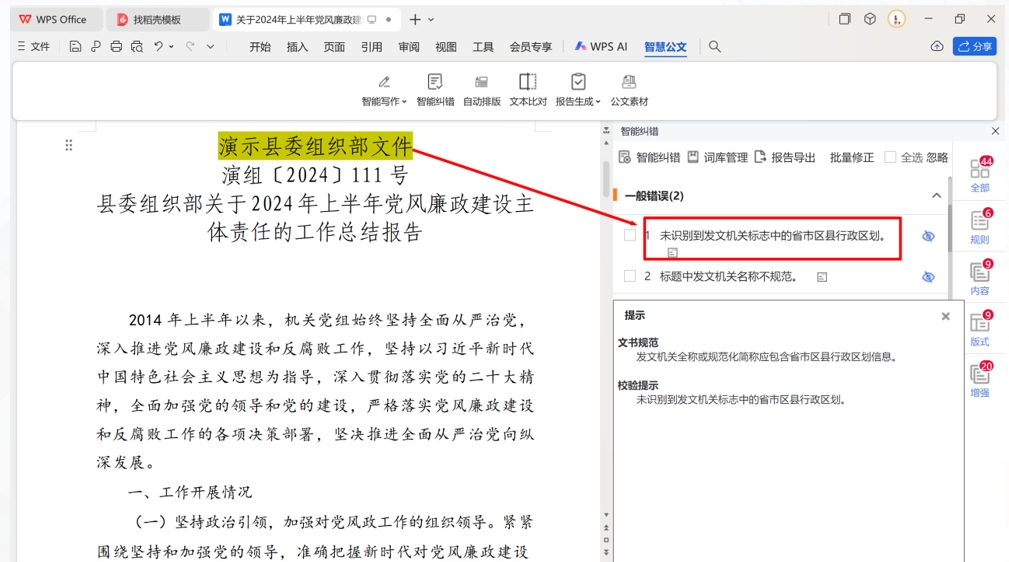Switch to the 开始 tab
This screenshot has width=1009, height=562.
tap(260, 46)
